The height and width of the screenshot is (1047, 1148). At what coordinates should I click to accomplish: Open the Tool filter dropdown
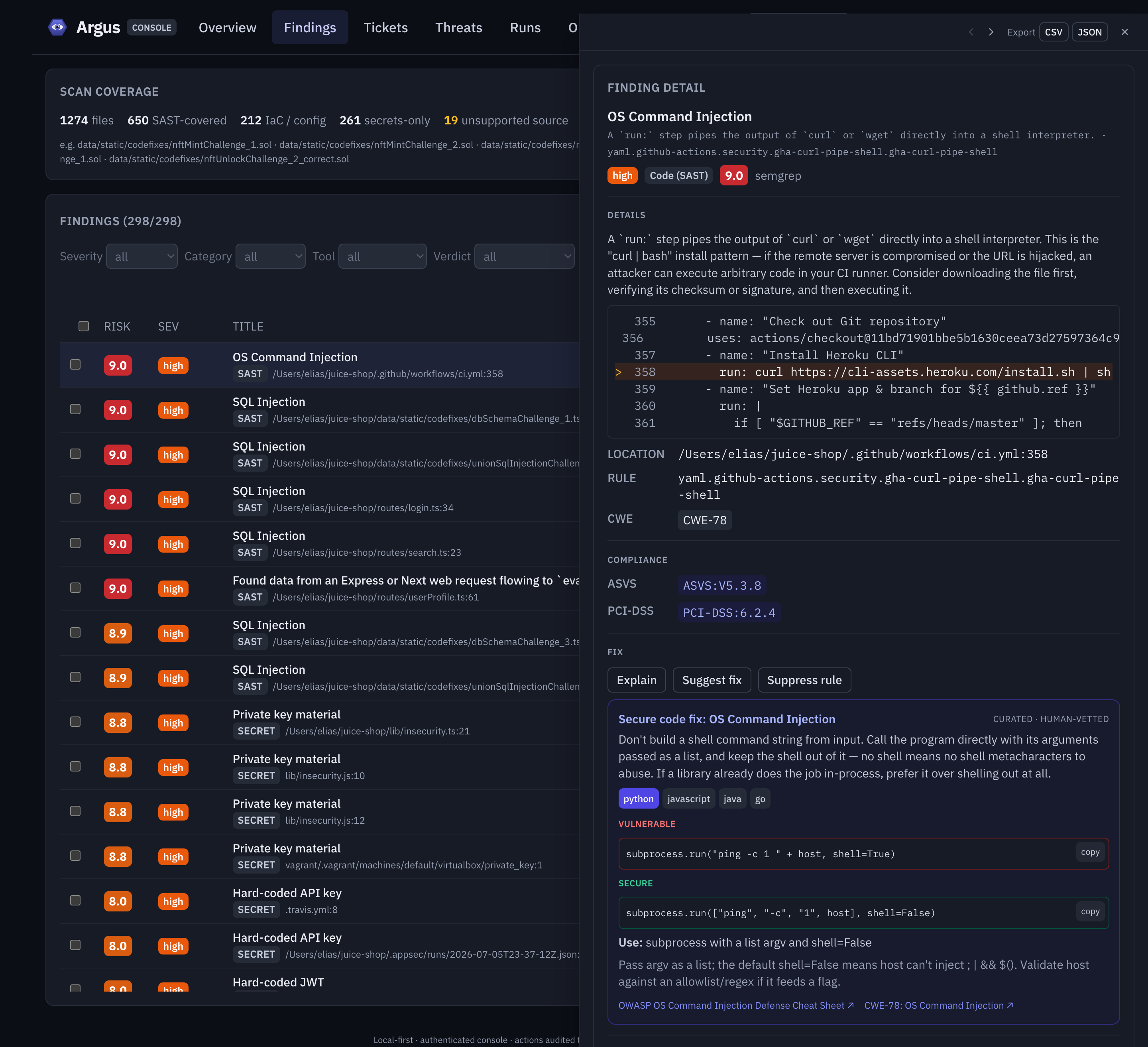pyautogui.click(x=383, y=256)
